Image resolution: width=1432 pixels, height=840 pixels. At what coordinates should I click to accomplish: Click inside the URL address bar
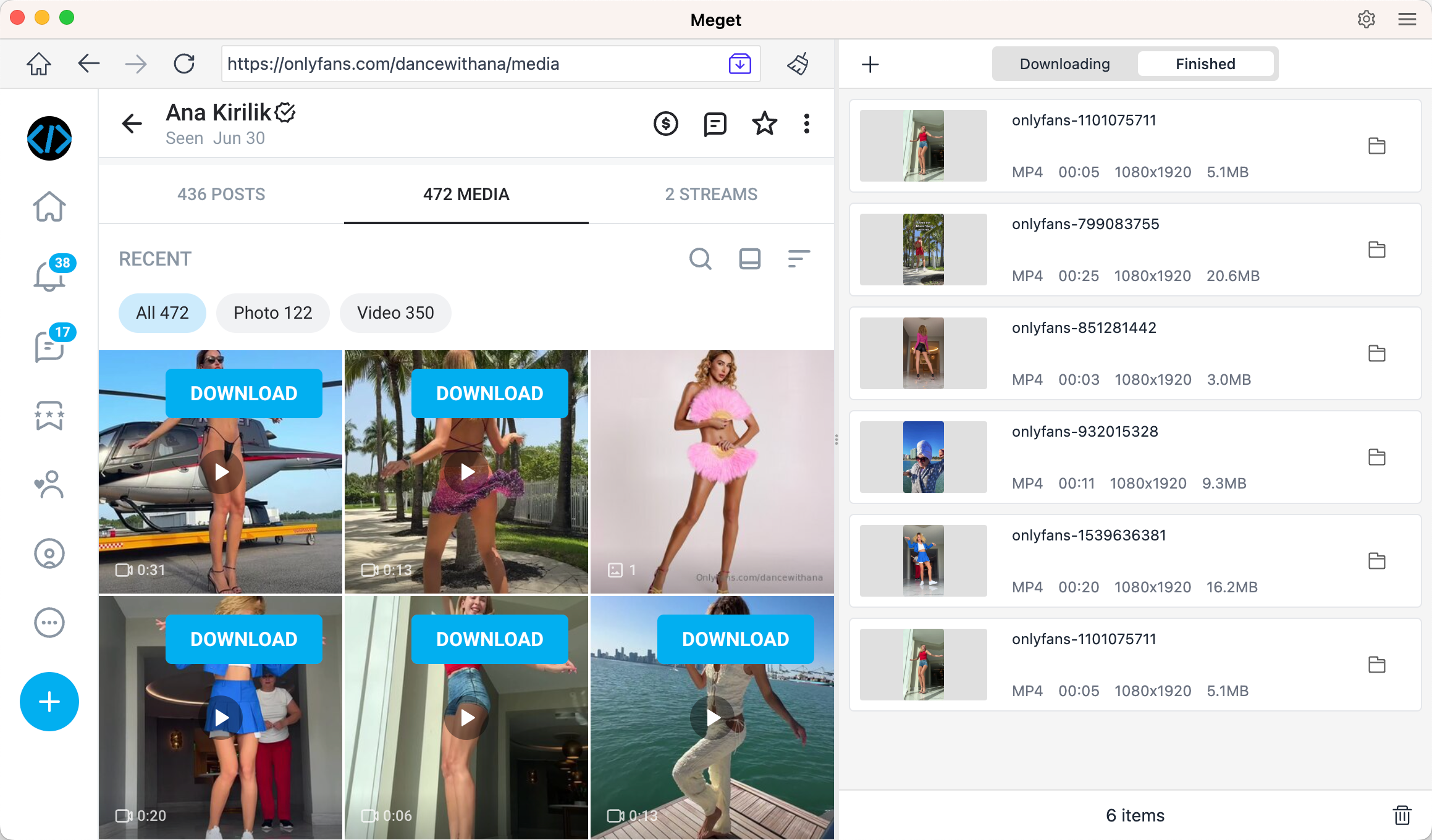(x=432, y=64)
